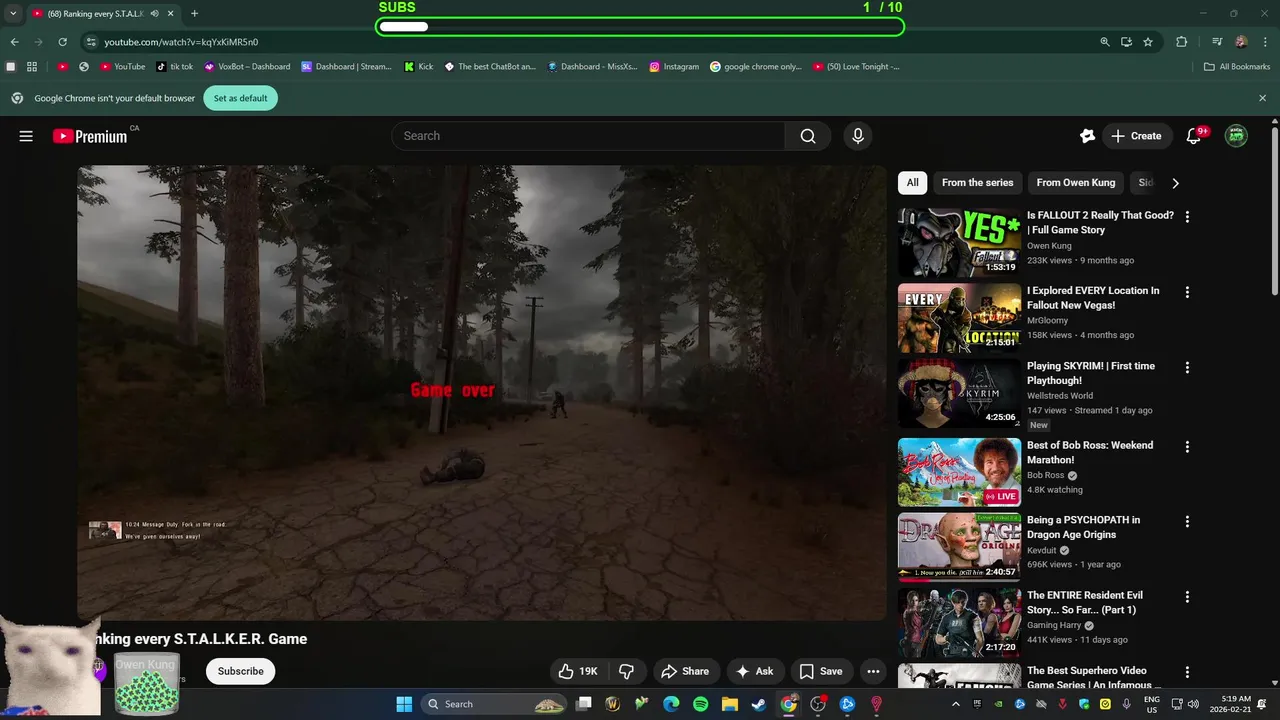
Task: Go to YouTube Premium home logo
Action: 90,136
